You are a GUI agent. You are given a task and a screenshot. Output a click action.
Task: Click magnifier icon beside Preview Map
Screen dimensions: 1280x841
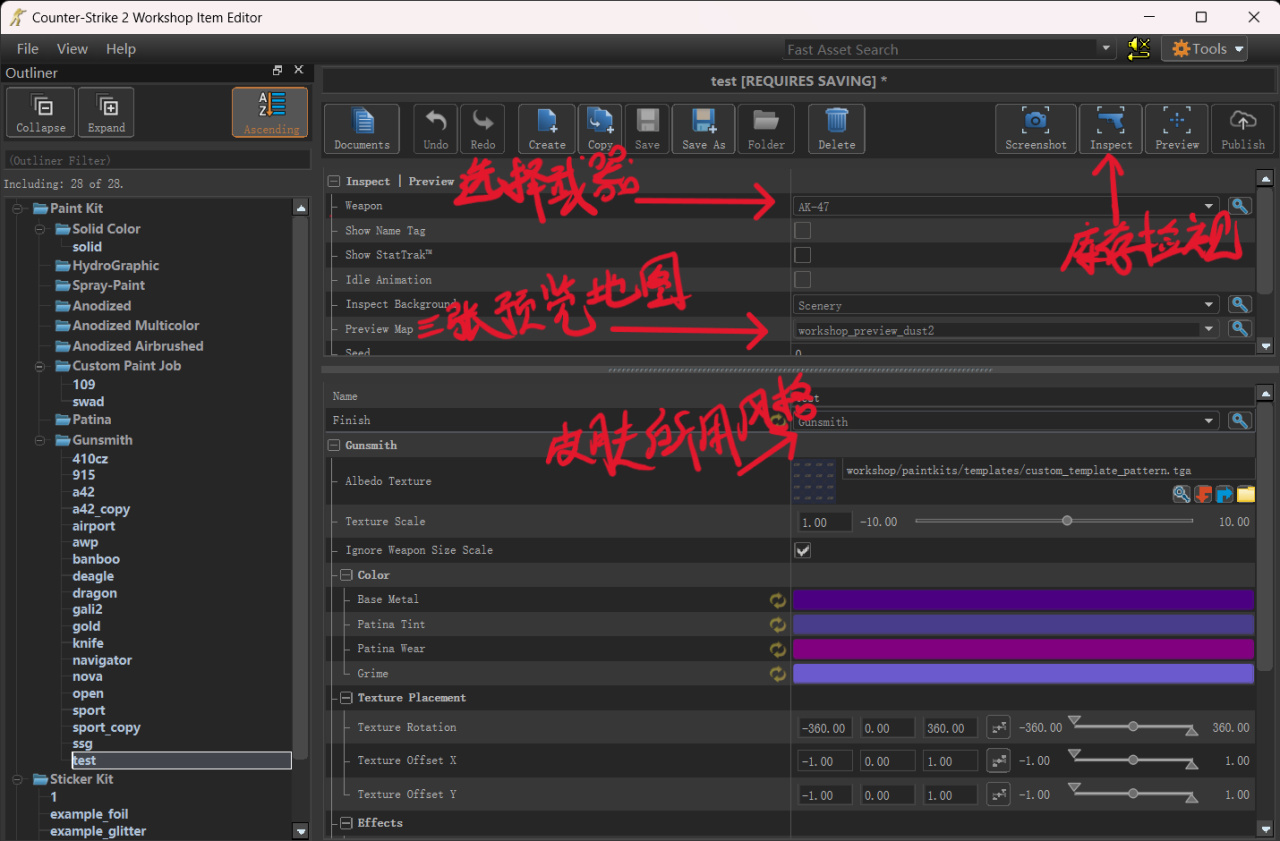tap(1239, 329)
